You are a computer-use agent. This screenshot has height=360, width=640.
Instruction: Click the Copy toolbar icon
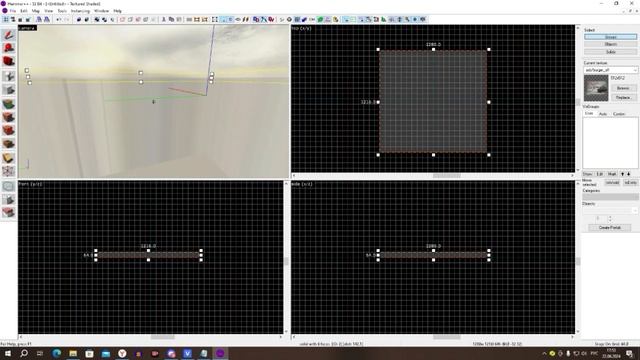point(171,19)
